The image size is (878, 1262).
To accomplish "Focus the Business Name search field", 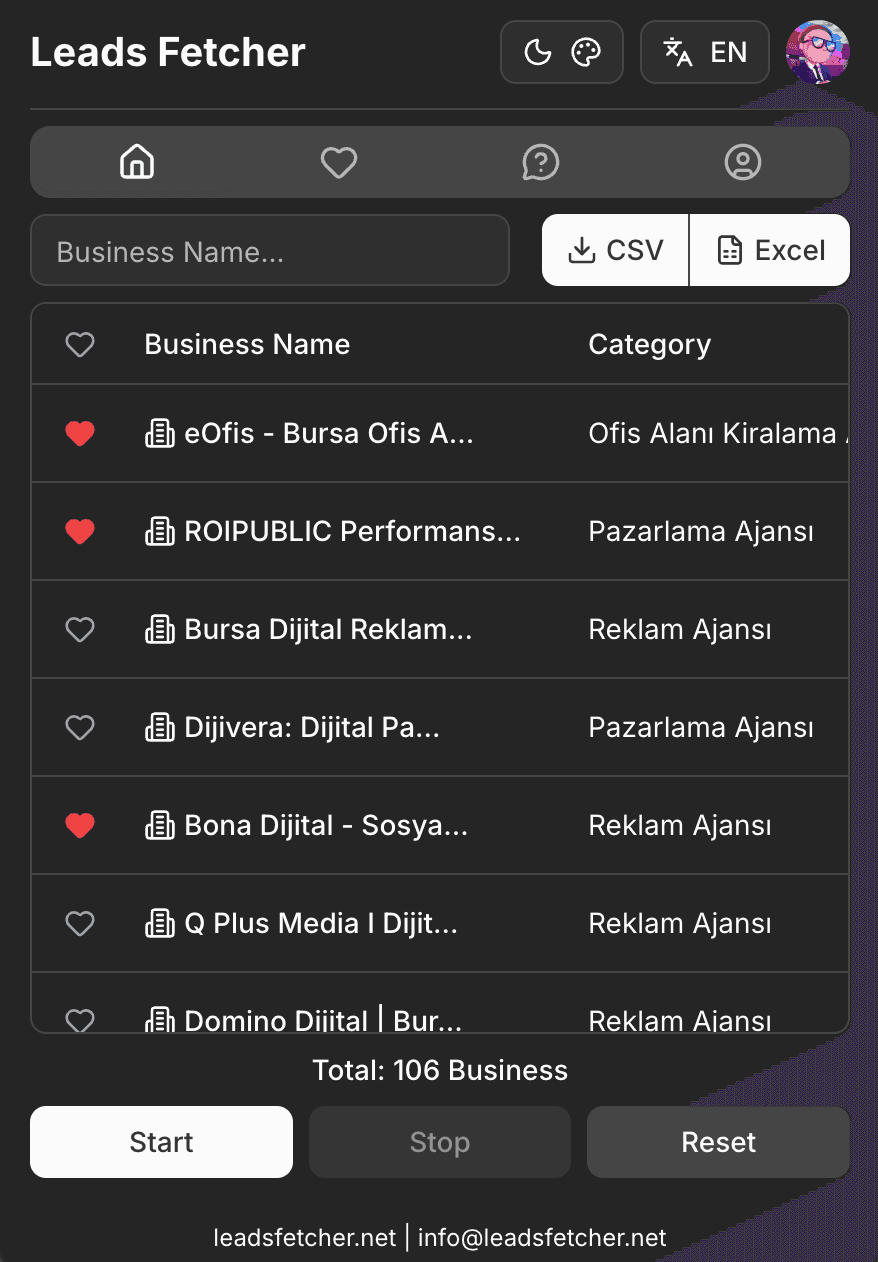I will pyautogui.click(x=270, y=251).
